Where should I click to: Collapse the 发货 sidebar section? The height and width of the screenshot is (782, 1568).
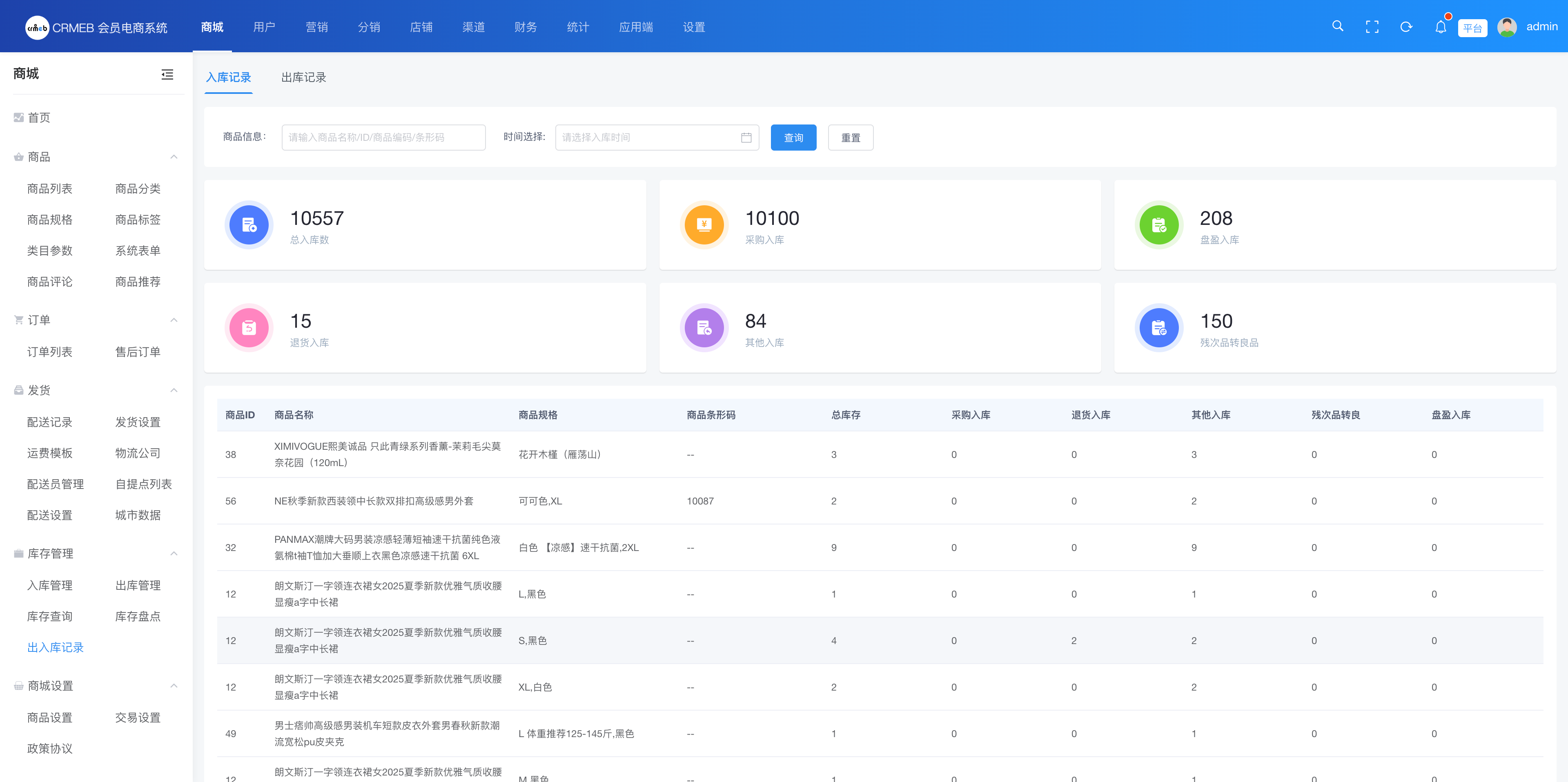click(x=174, y=390)
